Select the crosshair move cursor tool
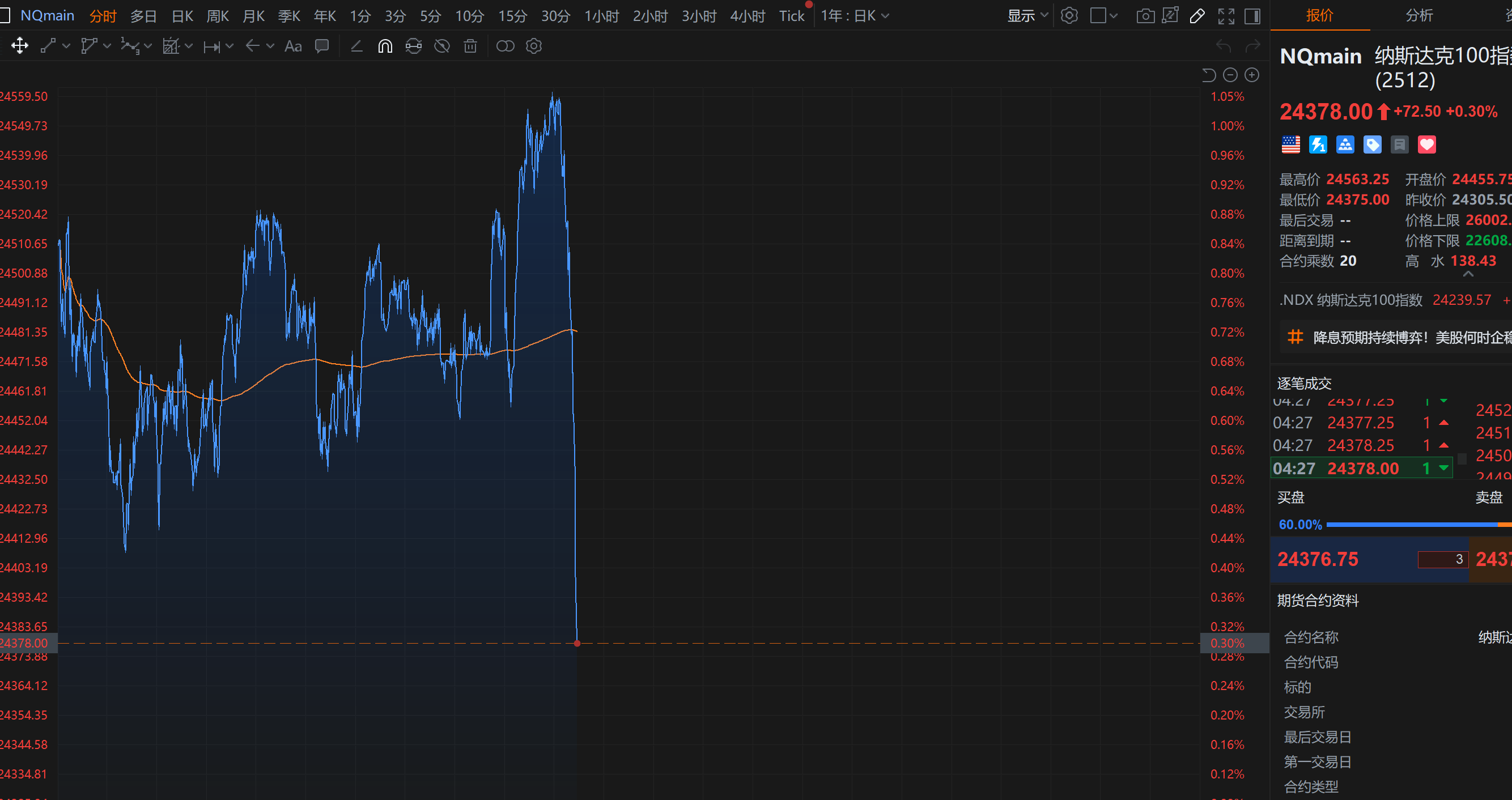Screen dimensions: 1512x800 [19, 46]
